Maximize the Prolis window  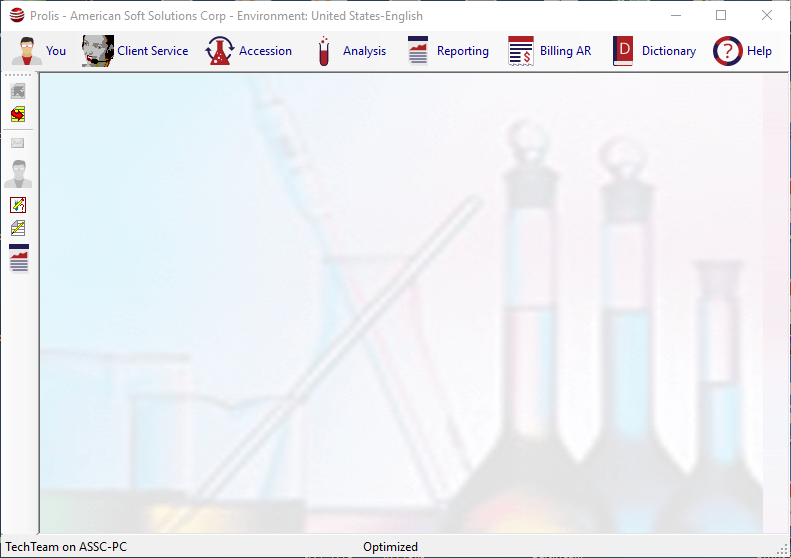pyautogui.click(x=721, y=16)
